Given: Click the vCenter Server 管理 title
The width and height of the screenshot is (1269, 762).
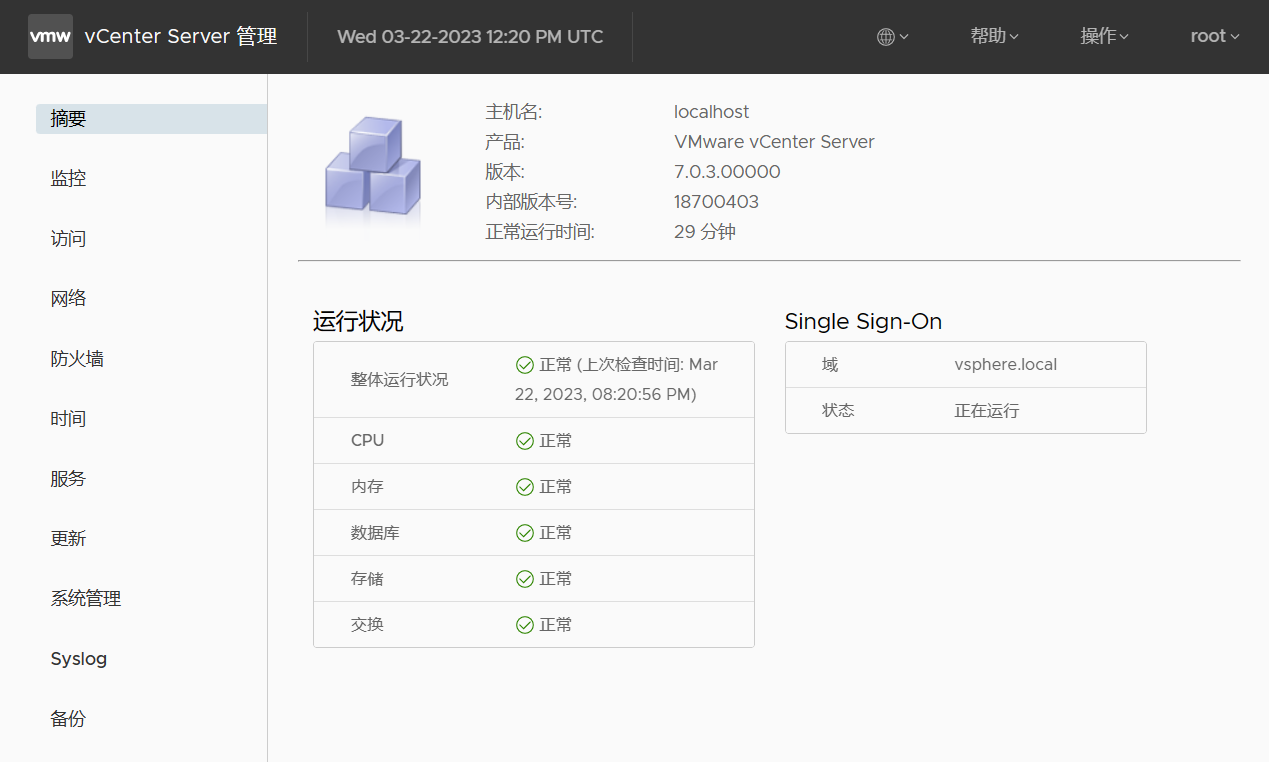Looking at the screenshot, I should pyautogui.click(x=181, y=37).
